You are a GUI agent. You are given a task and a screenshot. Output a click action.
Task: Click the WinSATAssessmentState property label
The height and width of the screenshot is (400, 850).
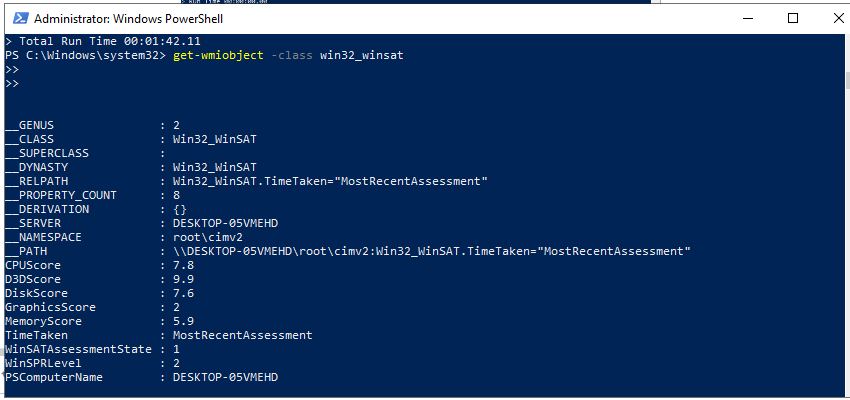pos(77,349)
